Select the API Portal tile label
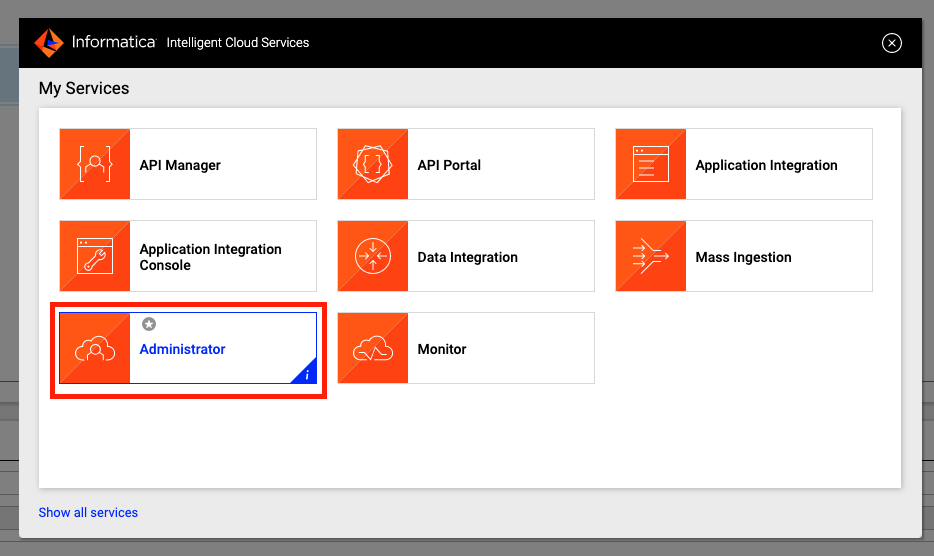934x556 pixels. click(449, 165)
